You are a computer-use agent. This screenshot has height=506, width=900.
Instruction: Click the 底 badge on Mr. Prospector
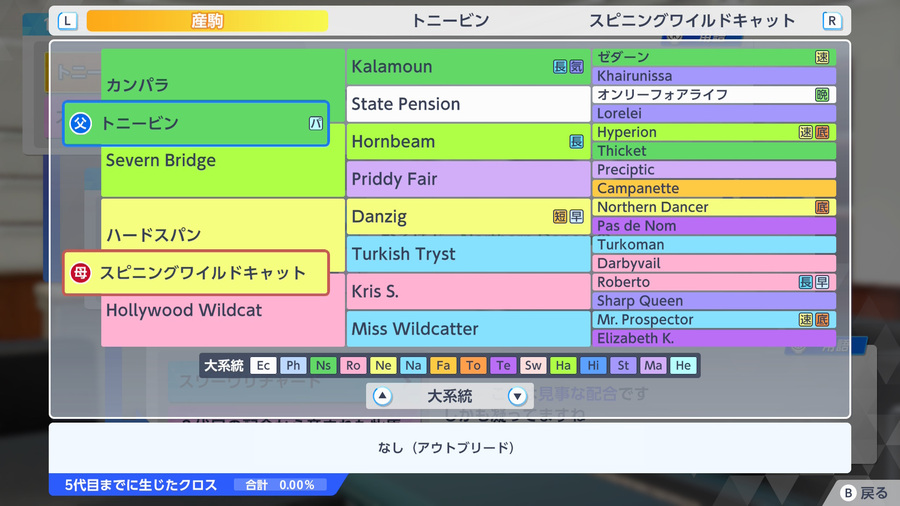[x=822, y=320]
